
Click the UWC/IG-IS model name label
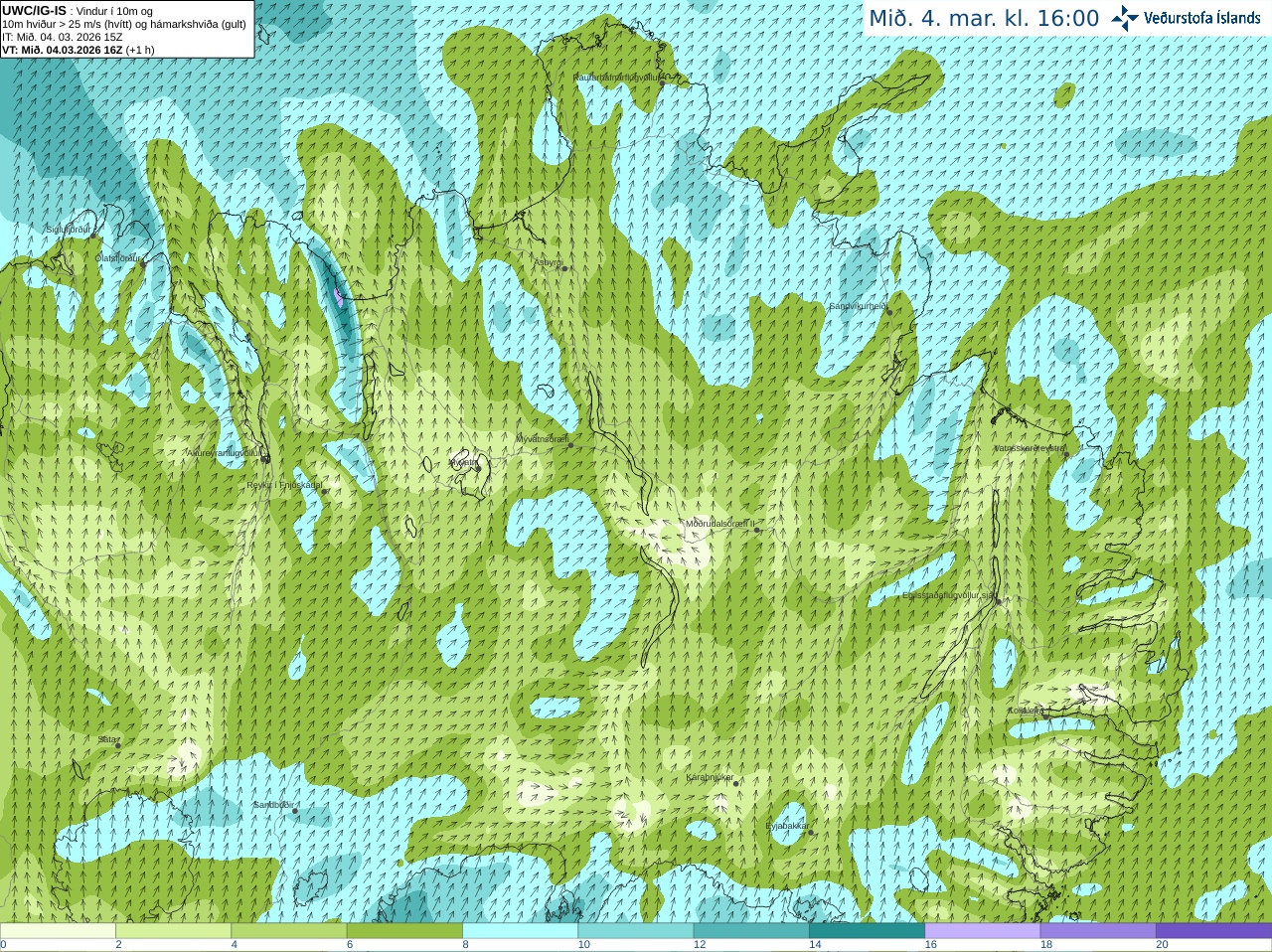click(34, 11)
